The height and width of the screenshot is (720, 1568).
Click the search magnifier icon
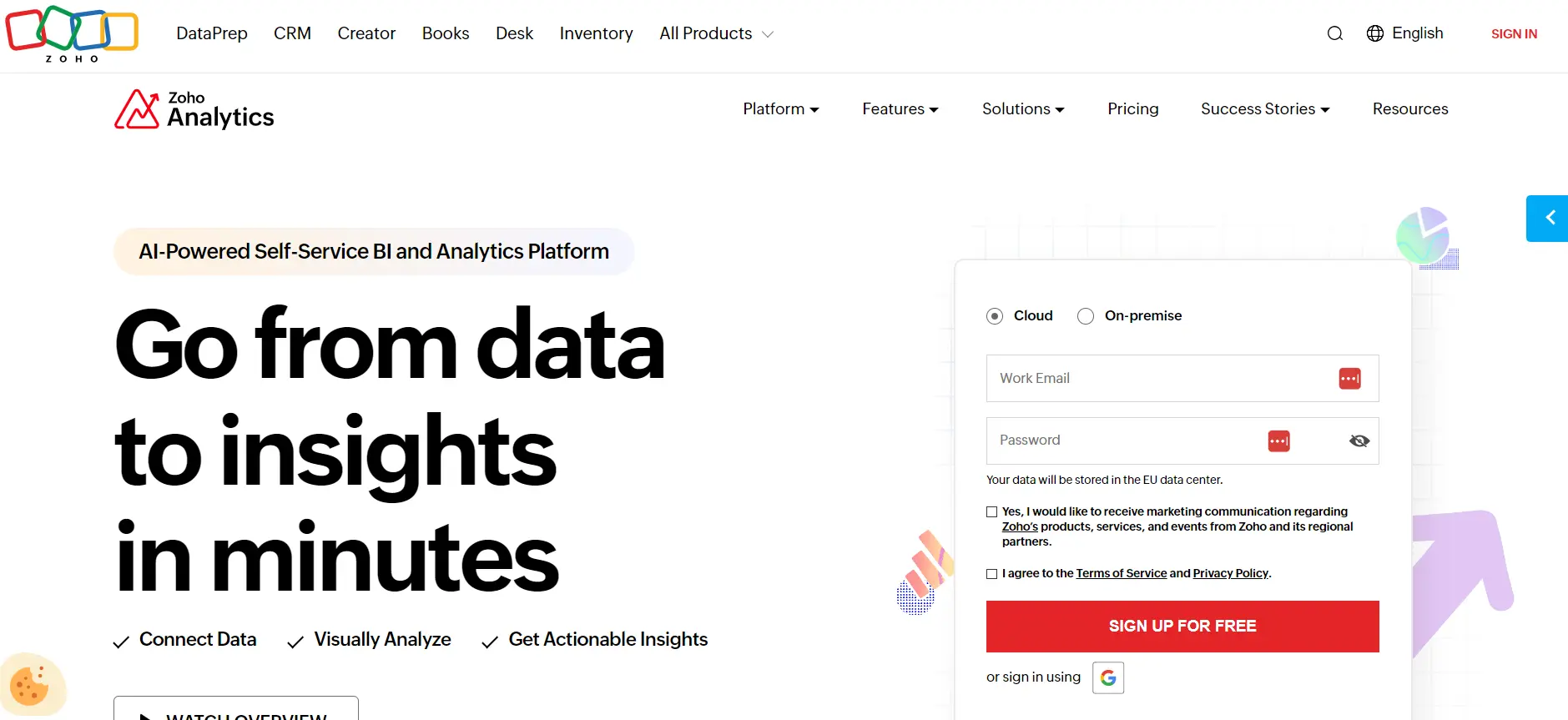coord(1334,33)
